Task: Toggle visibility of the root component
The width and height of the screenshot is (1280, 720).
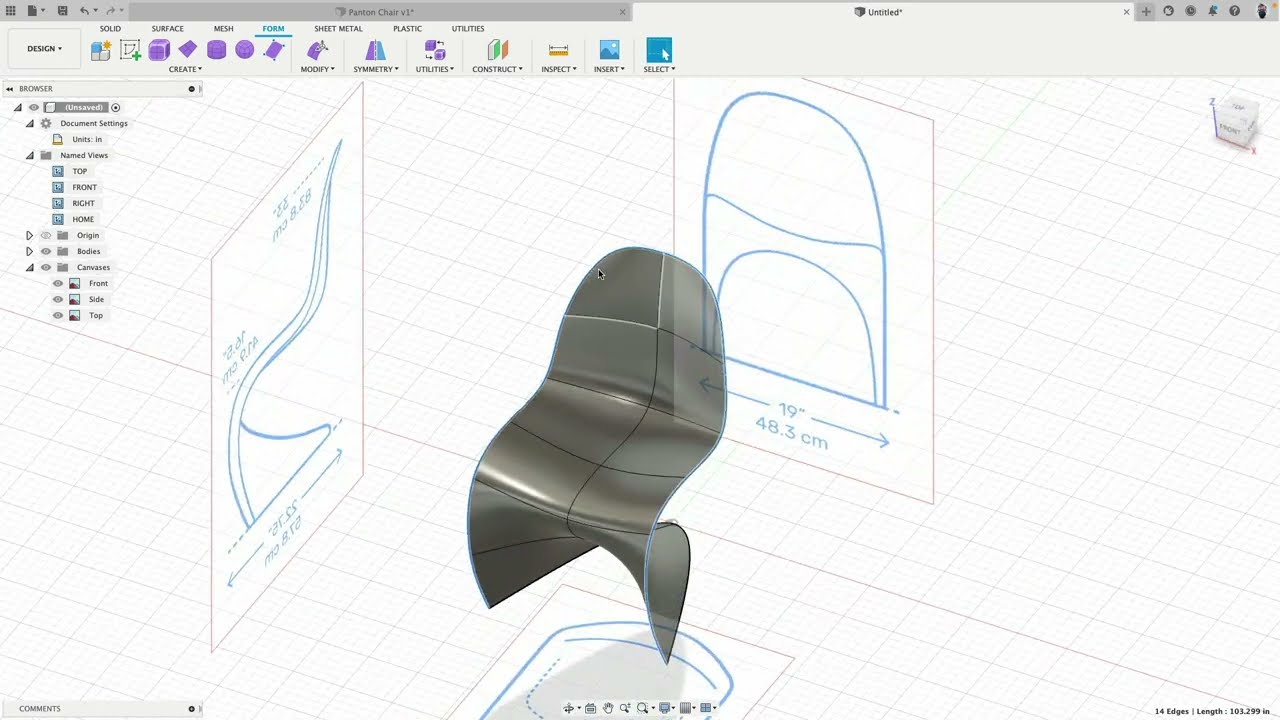Action: pos(33,107)
